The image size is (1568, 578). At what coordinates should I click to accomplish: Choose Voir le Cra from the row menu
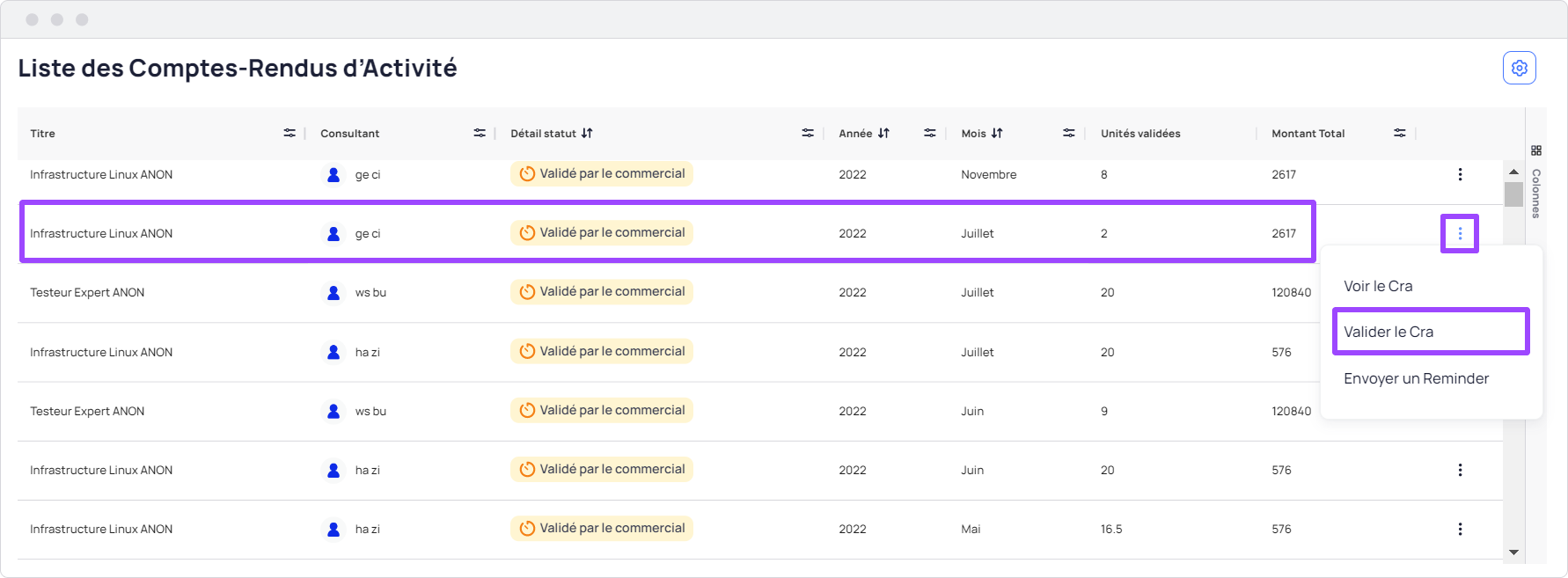[1378, 286]
